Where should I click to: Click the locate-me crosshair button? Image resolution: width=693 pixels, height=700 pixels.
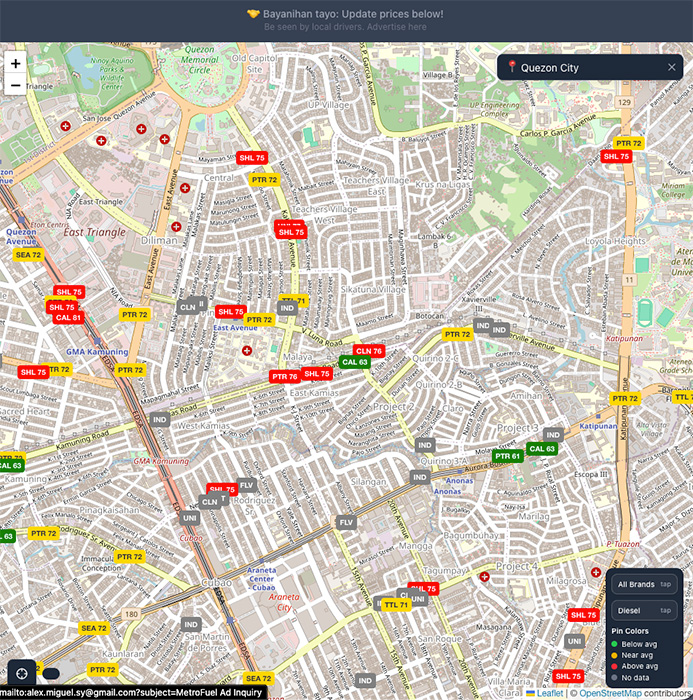[22, 674]
